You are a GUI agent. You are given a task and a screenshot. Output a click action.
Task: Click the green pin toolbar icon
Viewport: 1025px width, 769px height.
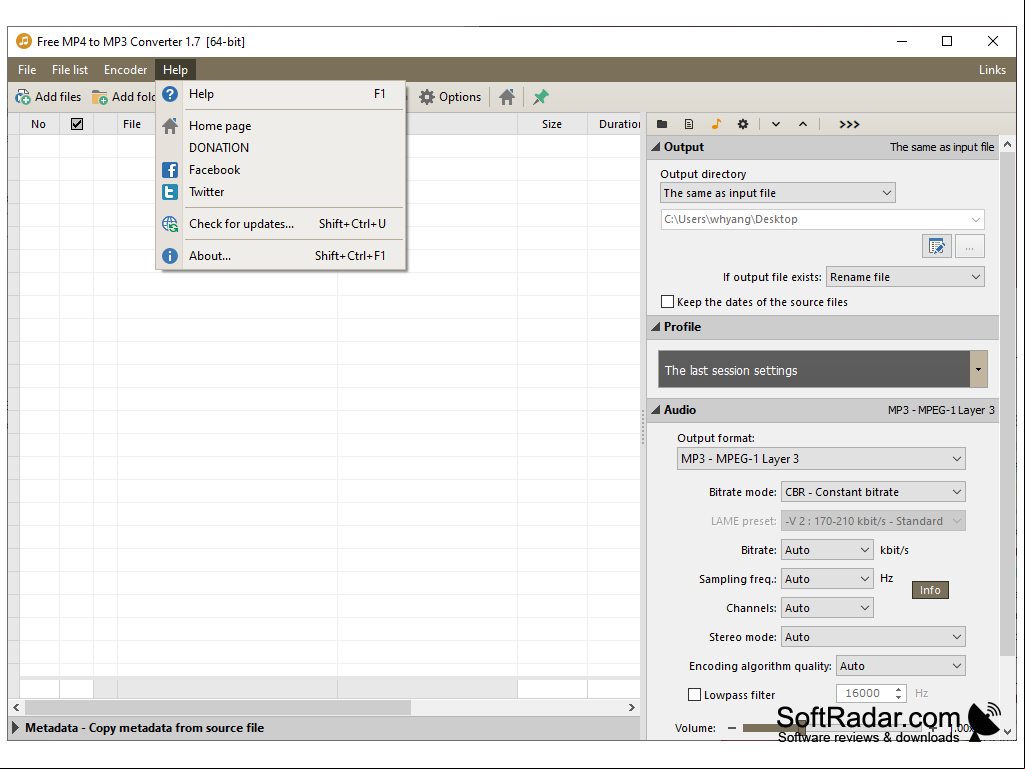tap(541, 97)
